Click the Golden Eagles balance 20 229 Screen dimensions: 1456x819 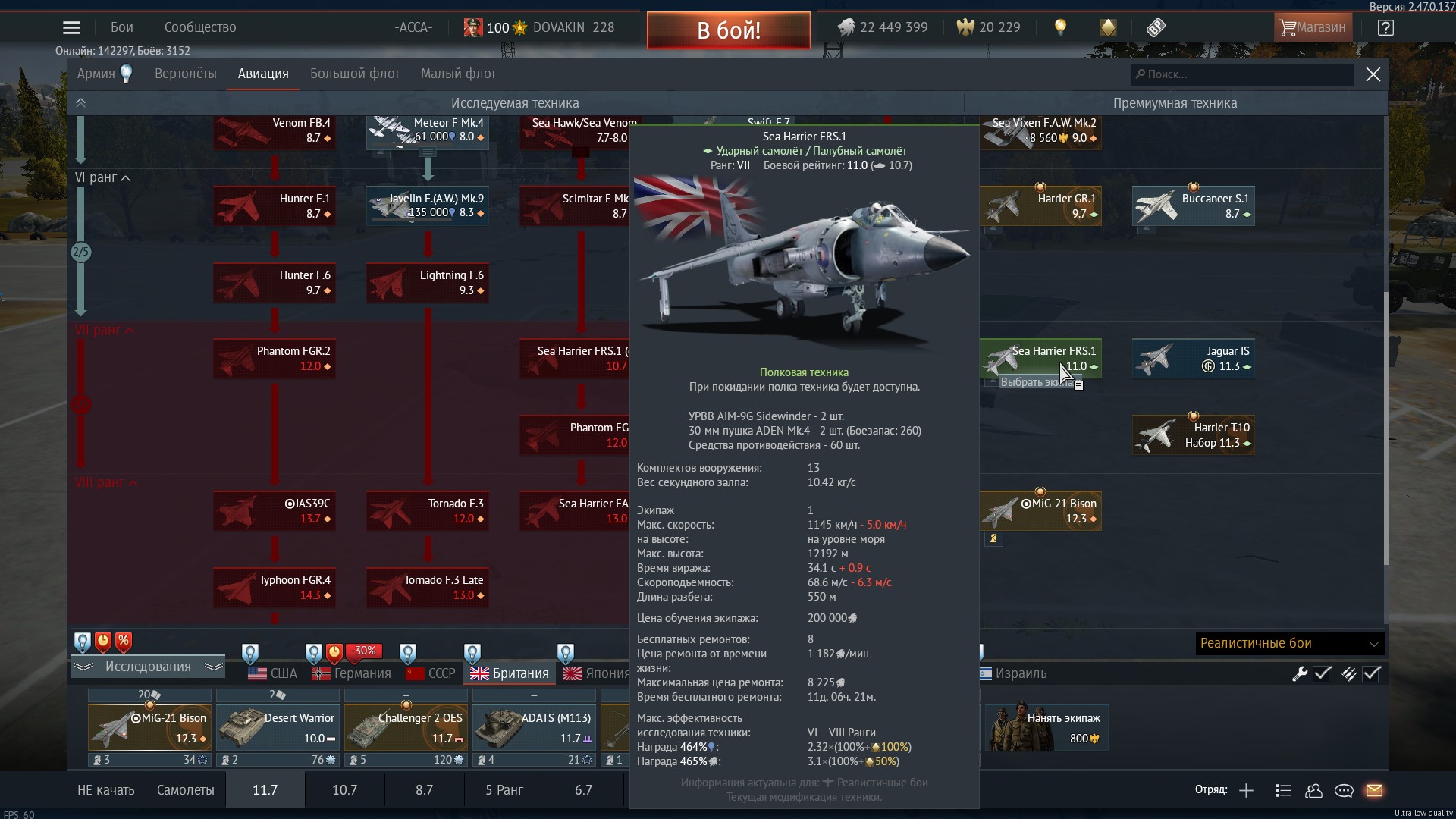point(988,27)
